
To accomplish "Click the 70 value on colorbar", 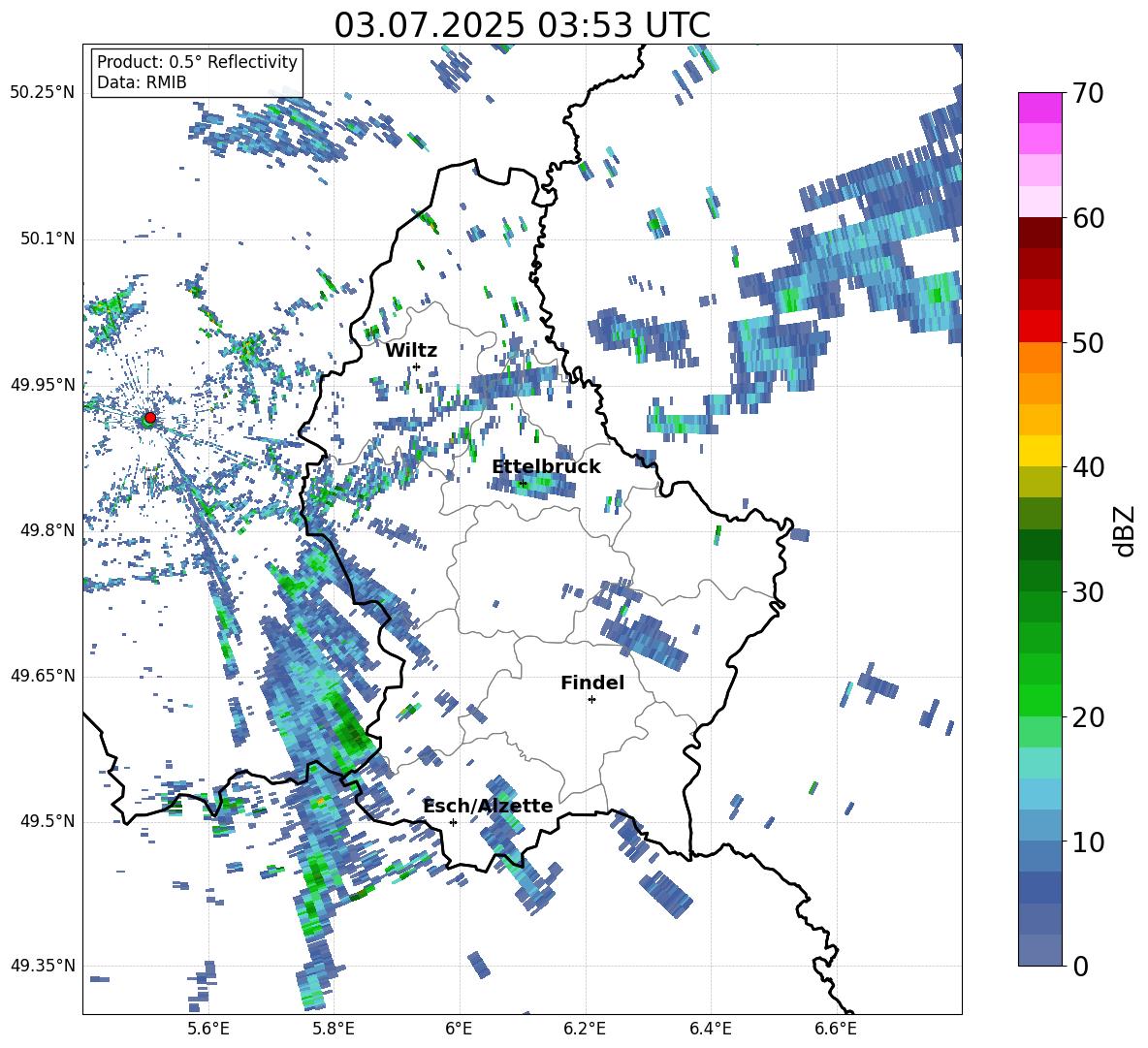I will coord(1087,94).
